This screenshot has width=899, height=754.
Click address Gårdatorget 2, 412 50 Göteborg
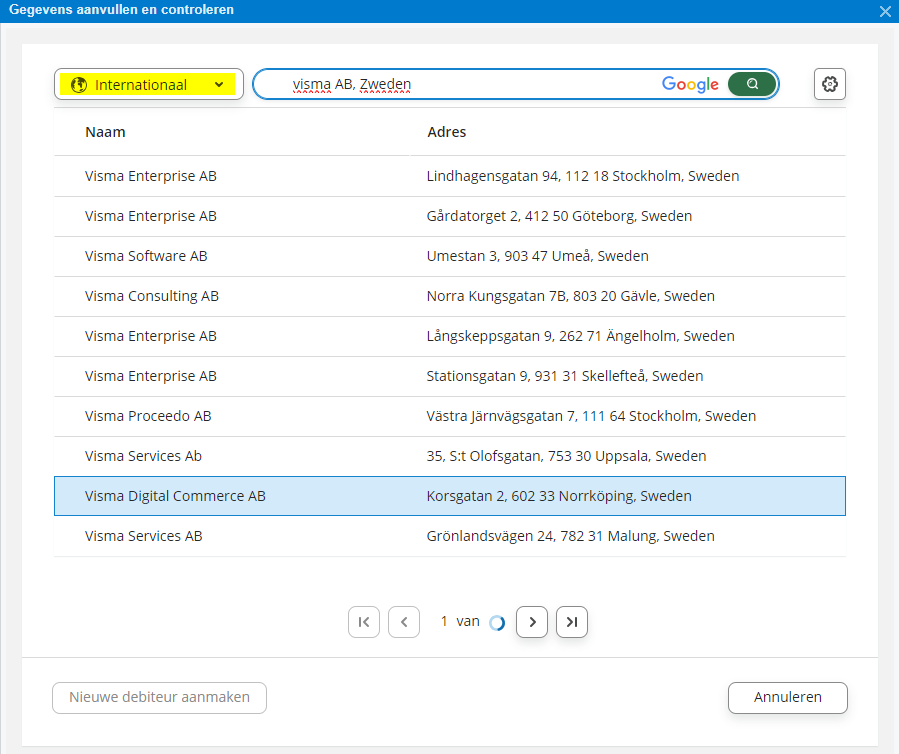pyautogui.click(x=560, y=216)
